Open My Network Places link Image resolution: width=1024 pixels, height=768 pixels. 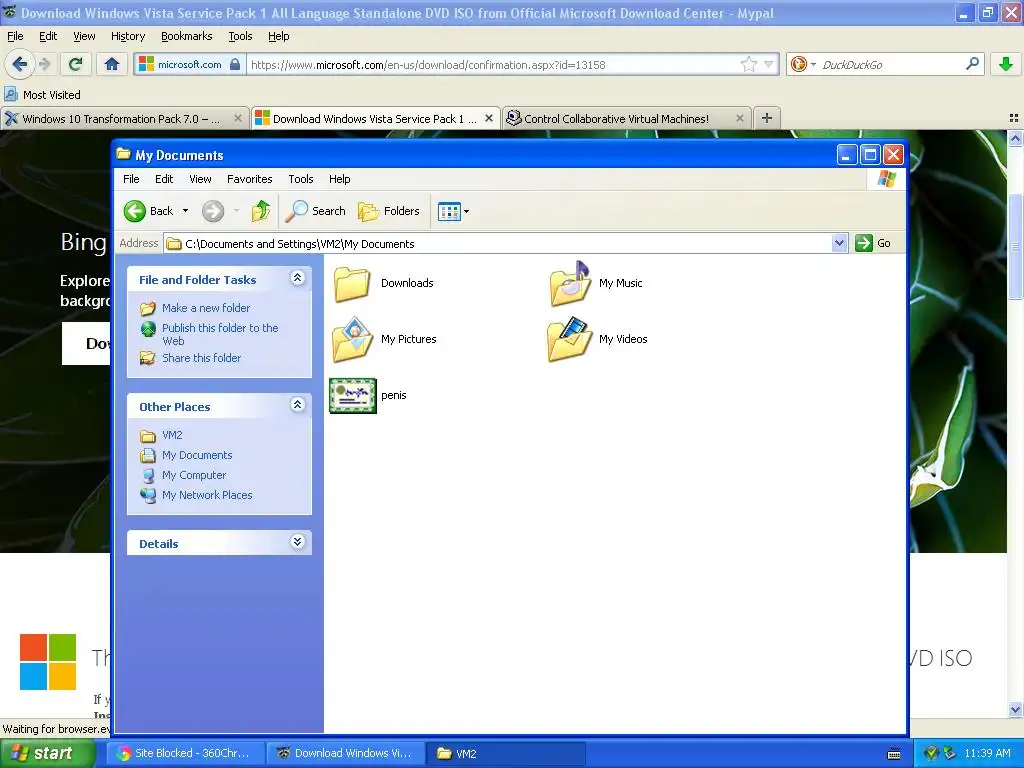[x=207, y=495]
